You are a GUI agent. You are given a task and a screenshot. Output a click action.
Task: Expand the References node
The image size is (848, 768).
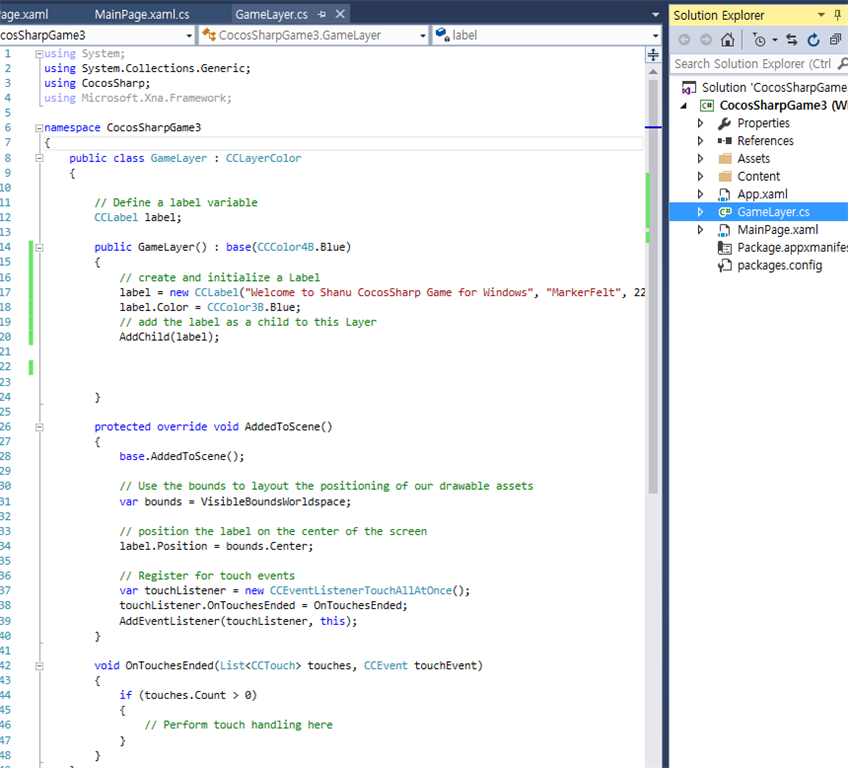701,141
